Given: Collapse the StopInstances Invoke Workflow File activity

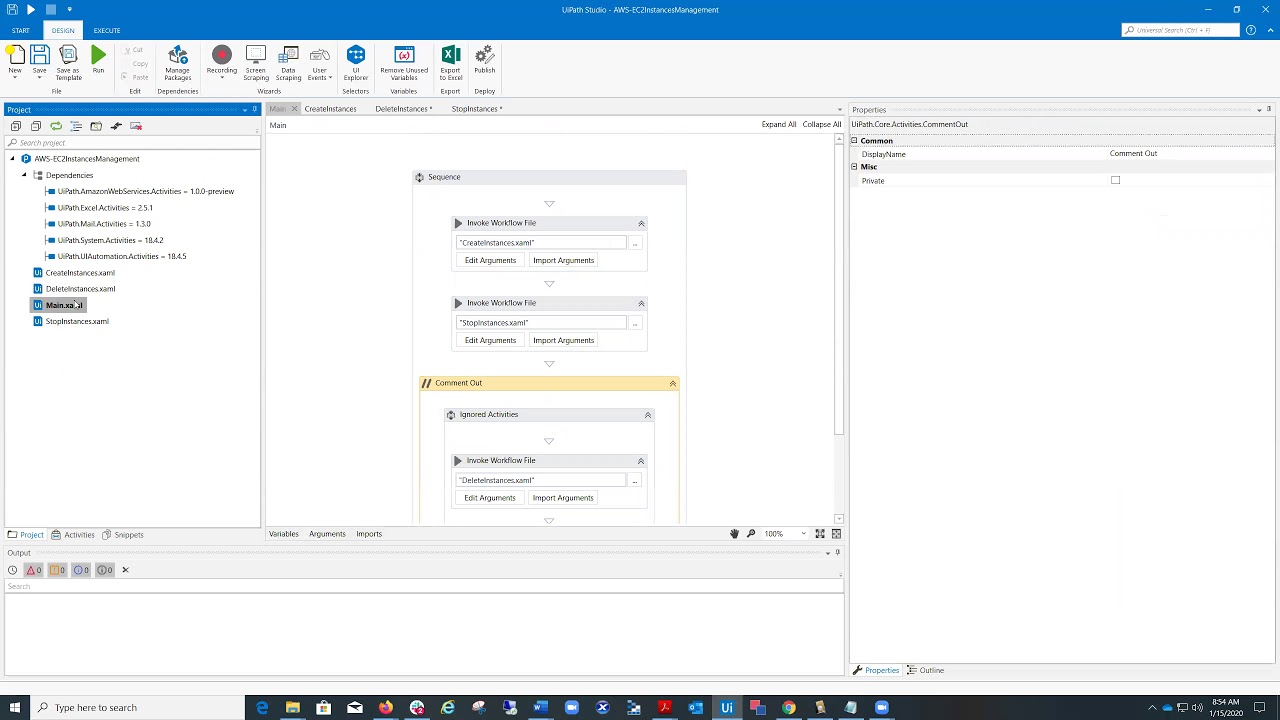Looking at the screenshot, I should pyautogui.click(x=641, y=304).
